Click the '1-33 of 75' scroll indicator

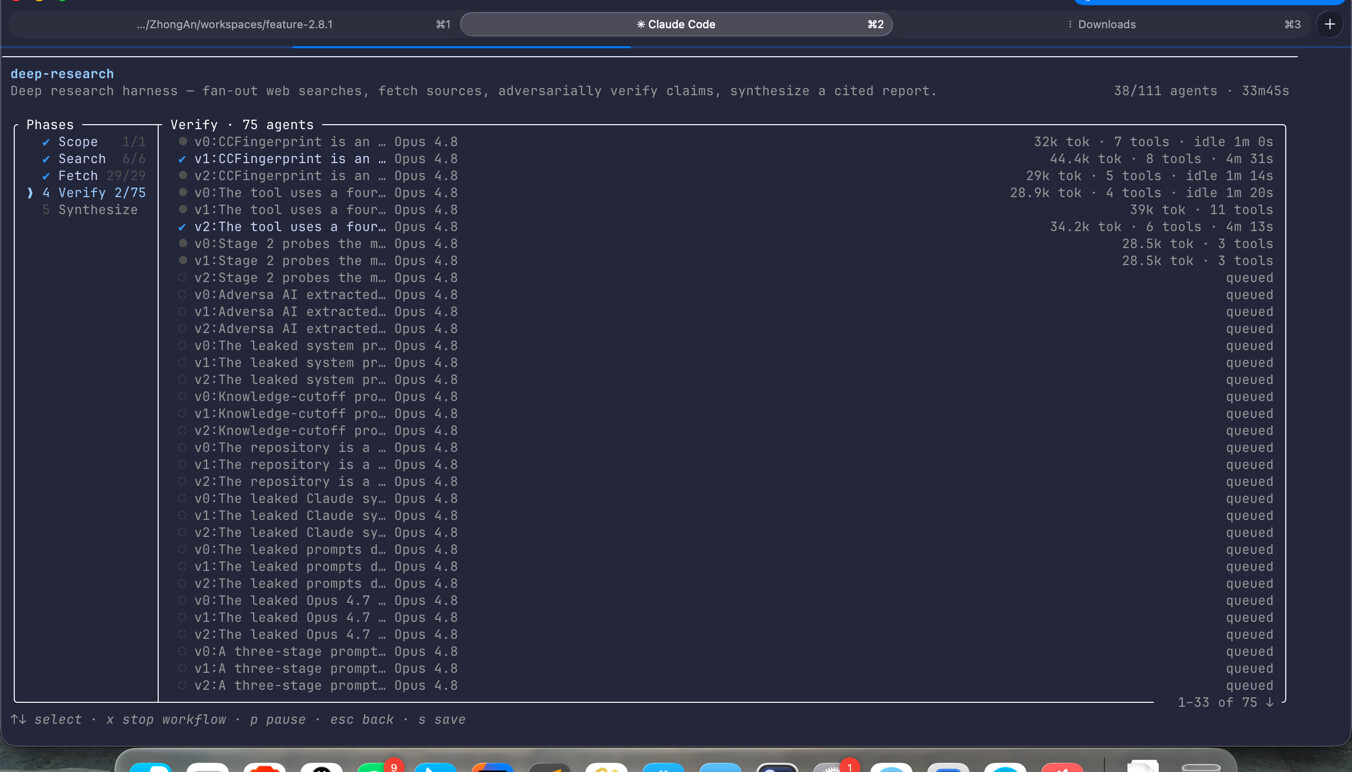(1225, 702)
